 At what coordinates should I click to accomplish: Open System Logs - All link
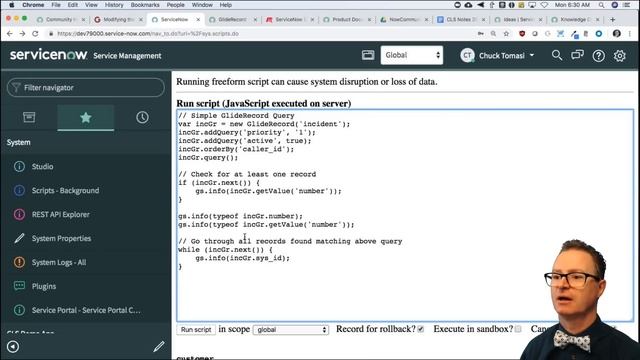click(59, 262)
